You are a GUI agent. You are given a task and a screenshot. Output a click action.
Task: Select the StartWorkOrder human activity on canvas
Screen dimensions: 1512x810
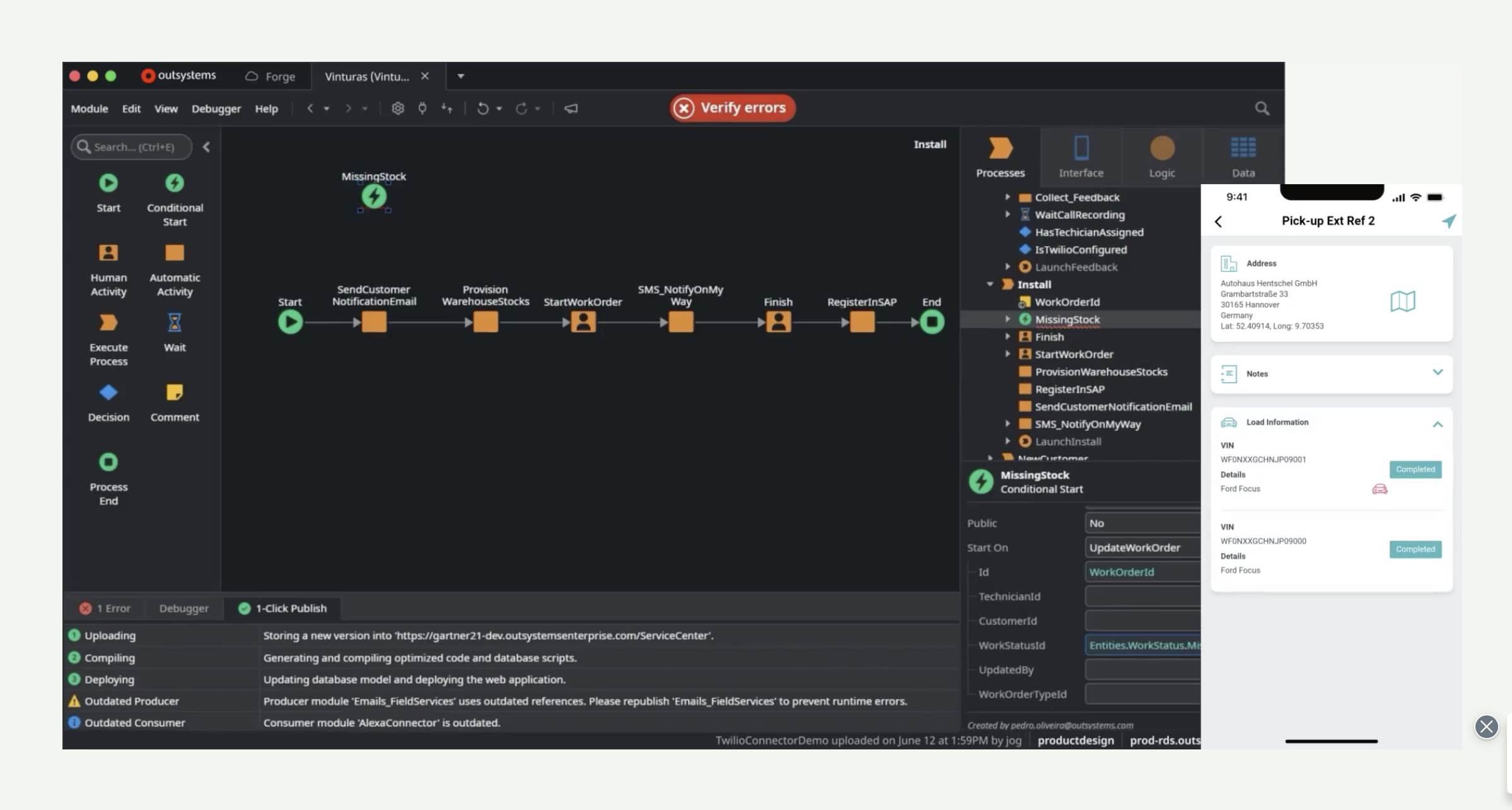click(x=583, y=322)
